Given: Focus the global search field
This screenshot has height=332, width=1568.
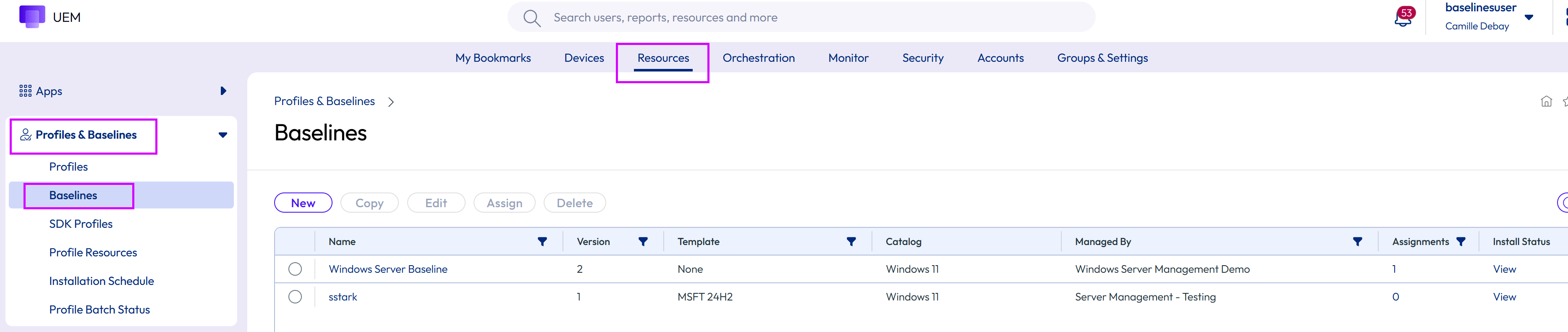Looking at the screenshot, I should tap(801, 18).
